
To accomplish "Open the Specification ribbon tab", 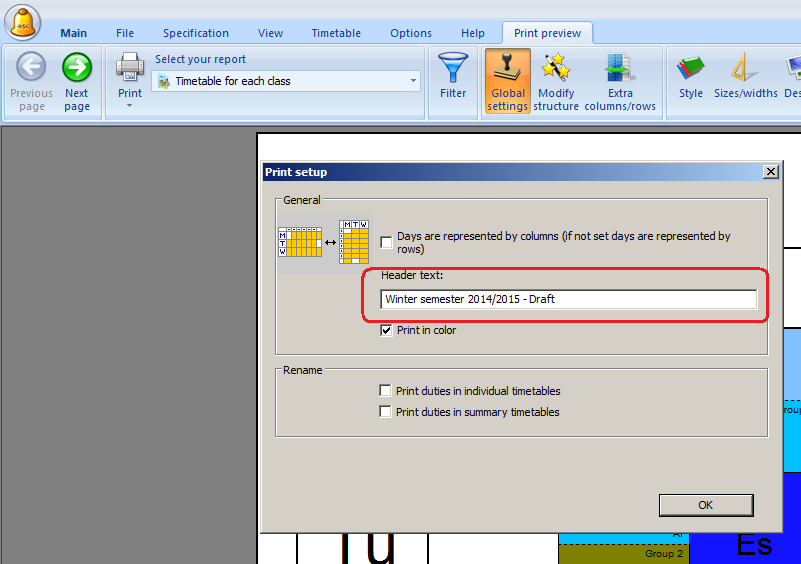I will [196, 33].
